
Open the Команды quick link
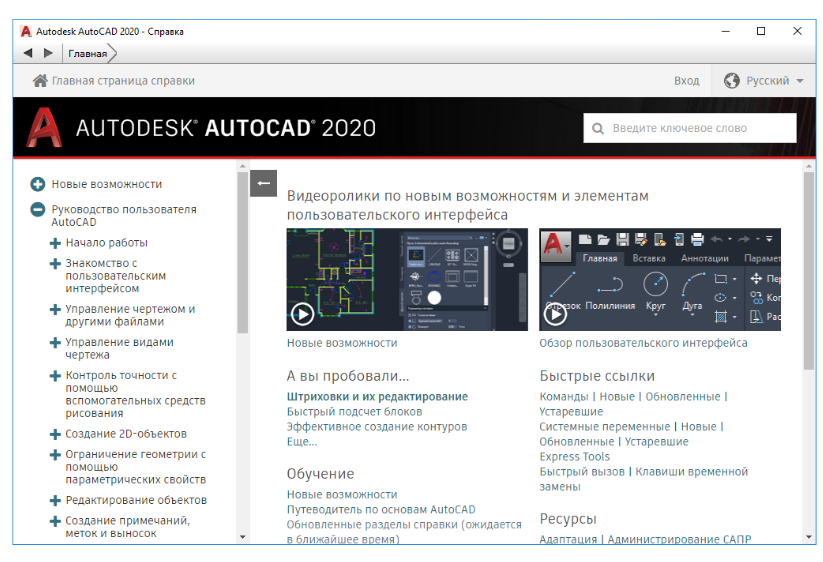(564, 397)
